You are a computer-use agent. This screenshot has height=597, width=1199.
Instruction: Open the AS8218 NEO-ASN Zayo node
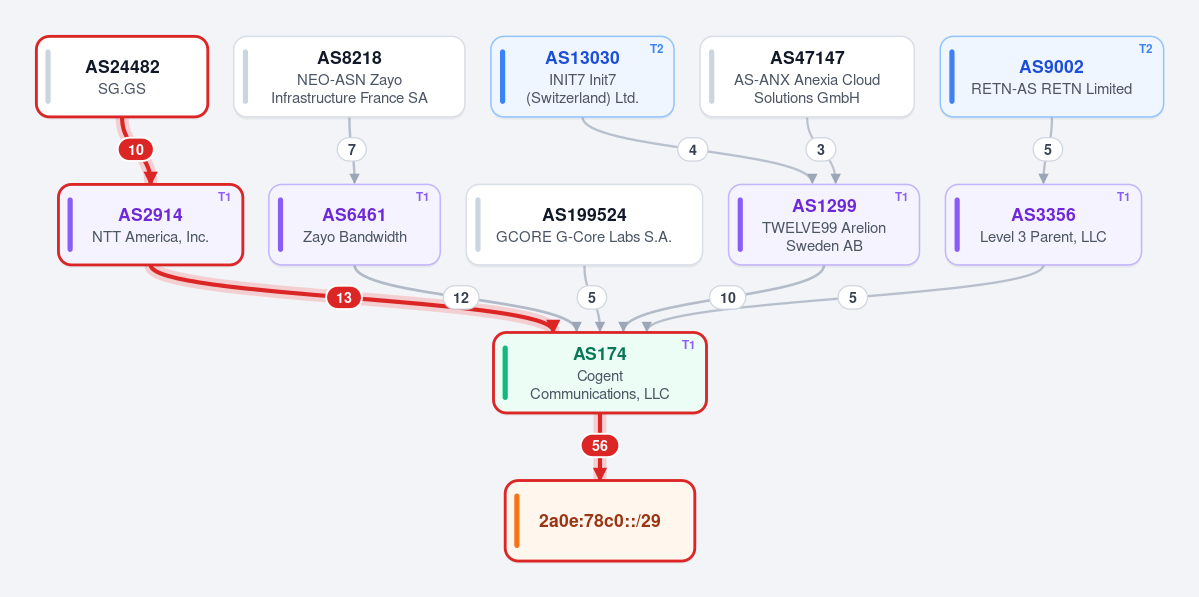pyautogui.click(x=349, y=76)
